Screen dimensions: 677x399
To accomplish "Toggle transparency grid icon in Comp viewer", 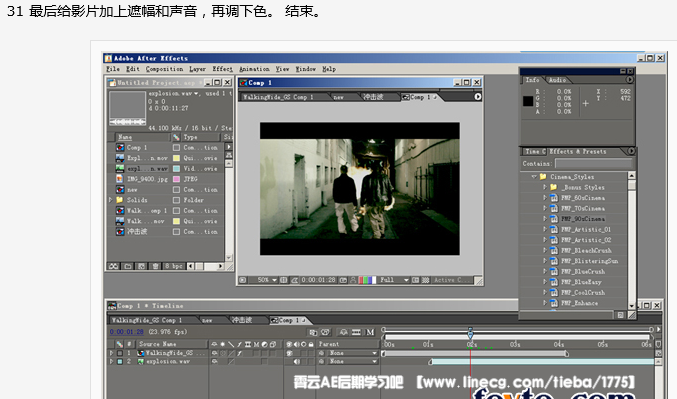I will 425,280.
